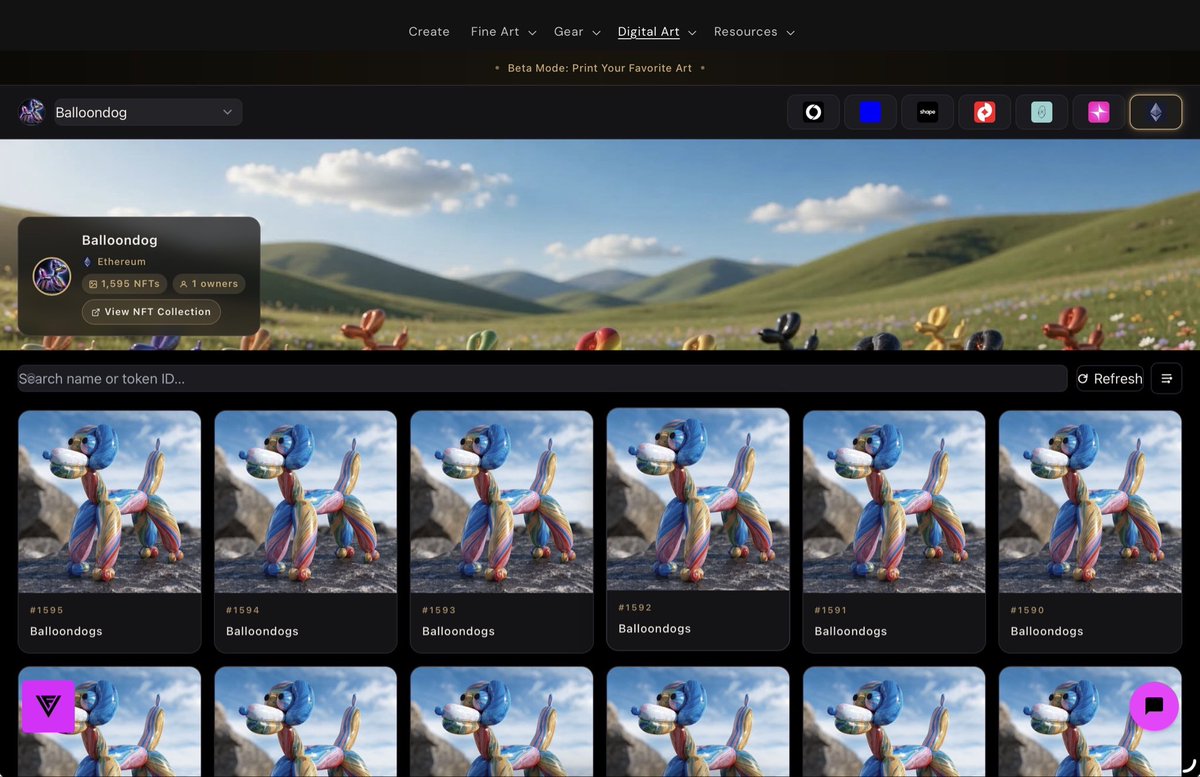Open Balloondogs NFT #1590 thumbnail
The height and width of the screenshot is (777, 1200).
click(1090, 502)
